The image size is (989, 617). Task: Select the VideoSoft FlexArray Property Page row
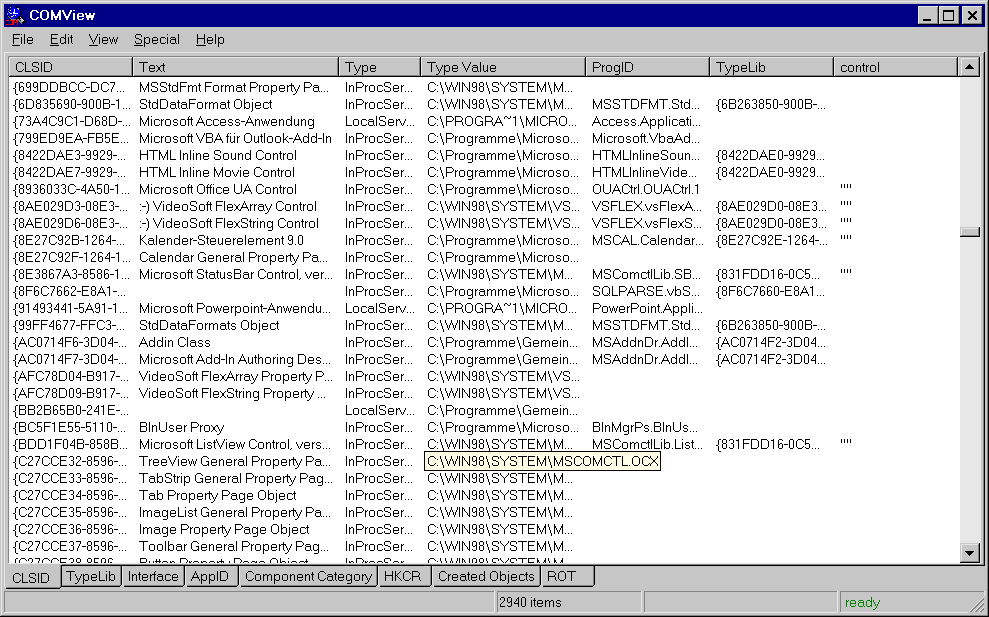click(484, 377)
